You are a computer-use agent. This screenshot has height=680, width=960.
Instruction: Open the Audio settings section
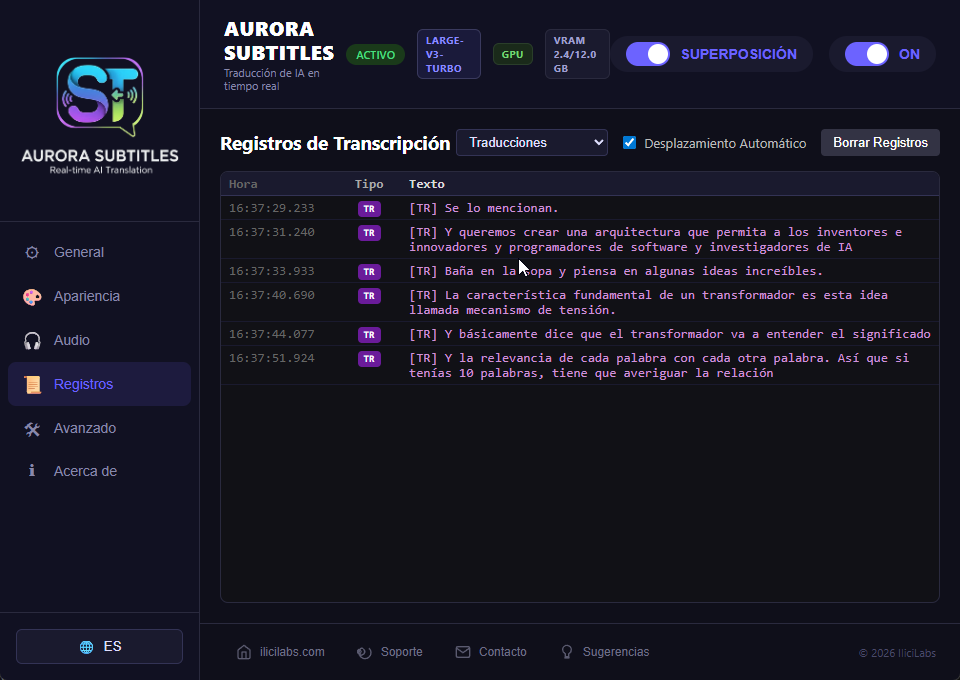pyautogui.click(x=99, y=340)
